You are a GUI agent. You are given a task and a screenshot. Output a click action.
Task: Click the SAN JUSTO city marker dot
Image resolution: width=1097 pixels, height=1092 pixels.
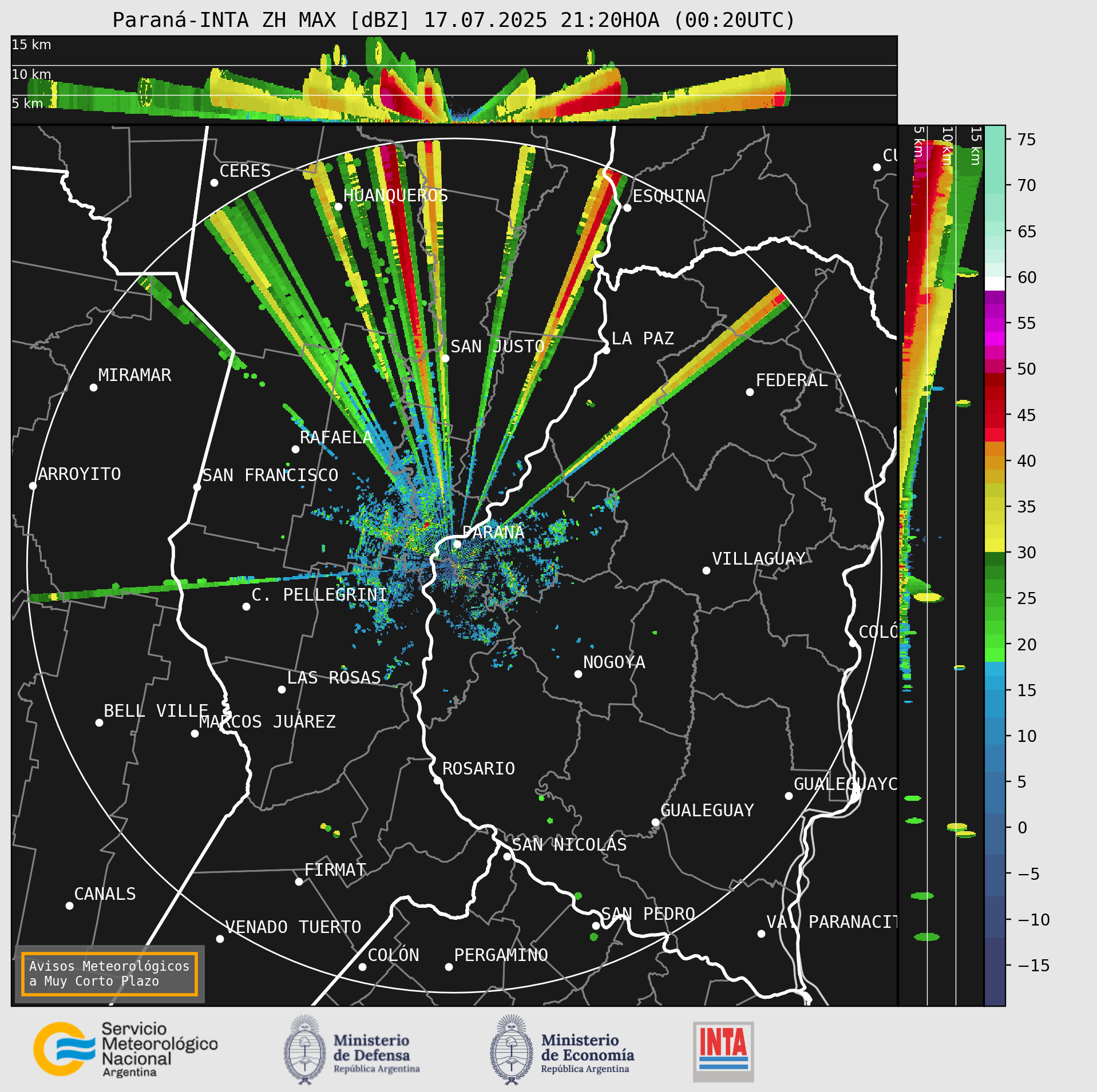[x=445, y=358]
